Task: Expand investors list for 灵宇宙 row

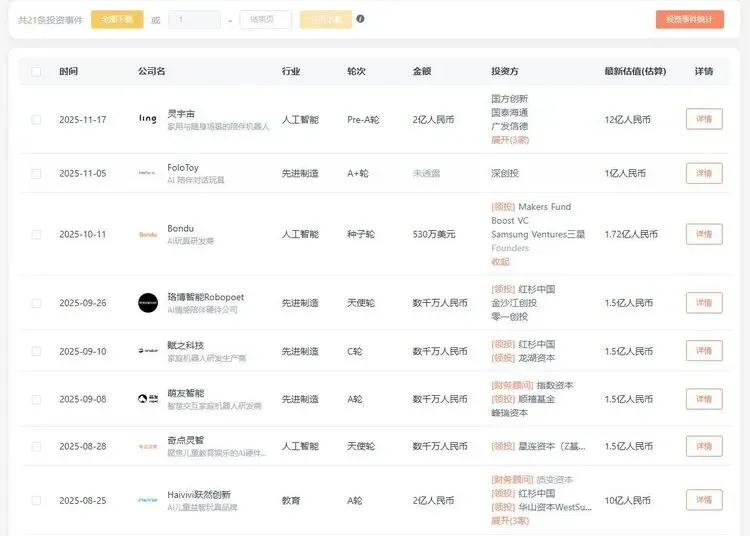Action: click(510, 140)
